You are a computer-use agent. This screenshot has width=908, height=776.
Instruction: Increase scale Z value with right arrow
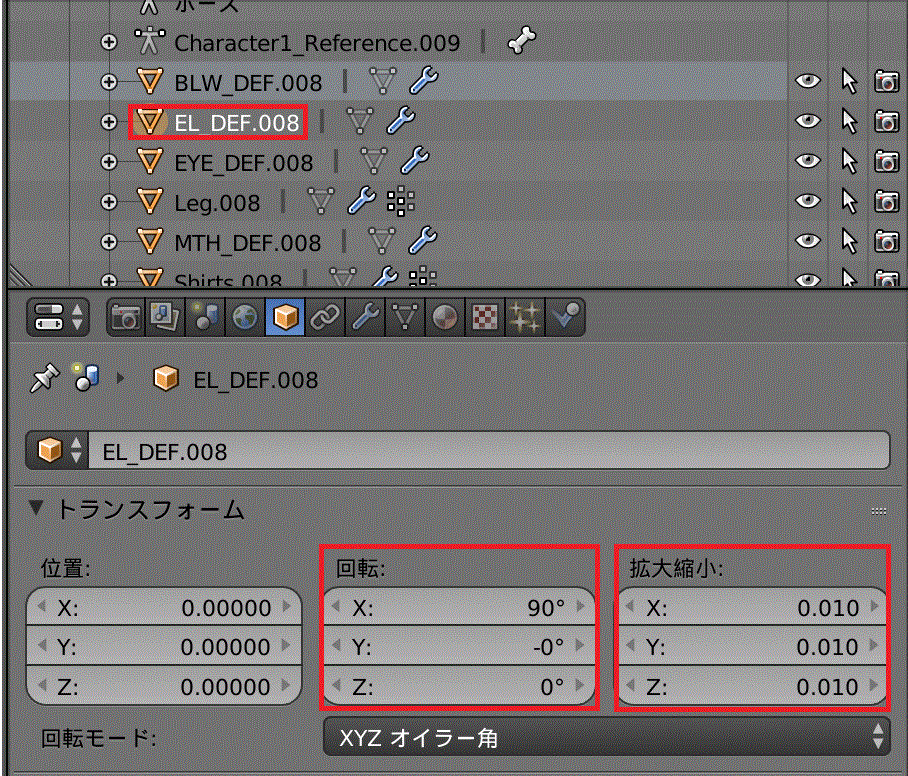[876, 687]
